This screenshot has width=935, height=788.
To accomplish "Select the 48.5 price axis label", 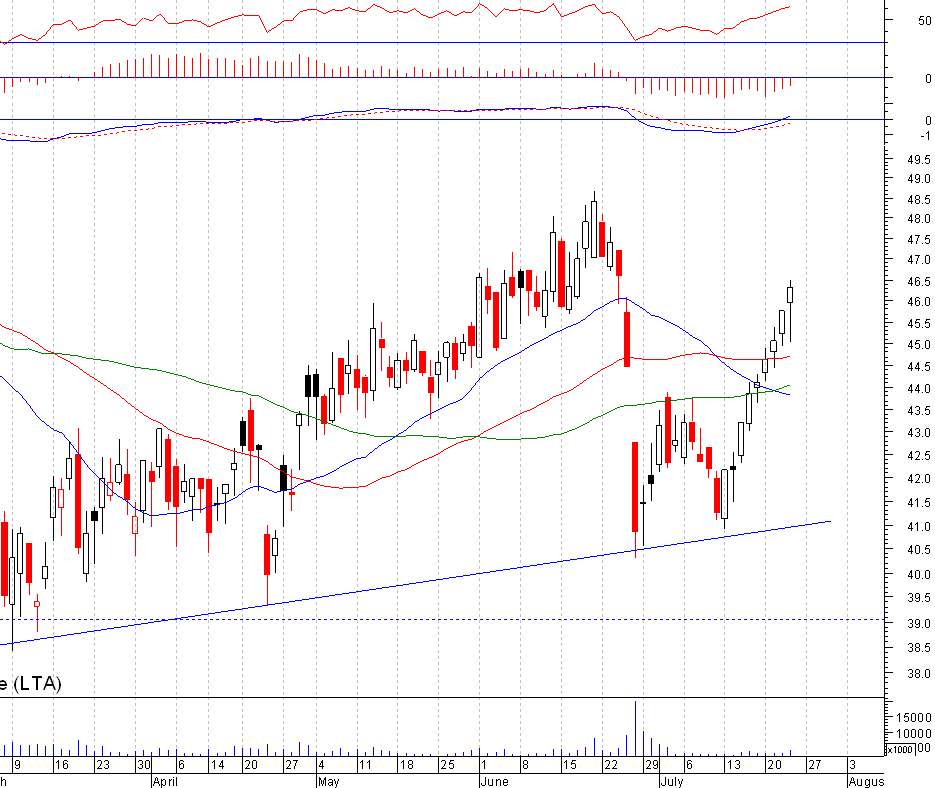I will tap(918, 199).
